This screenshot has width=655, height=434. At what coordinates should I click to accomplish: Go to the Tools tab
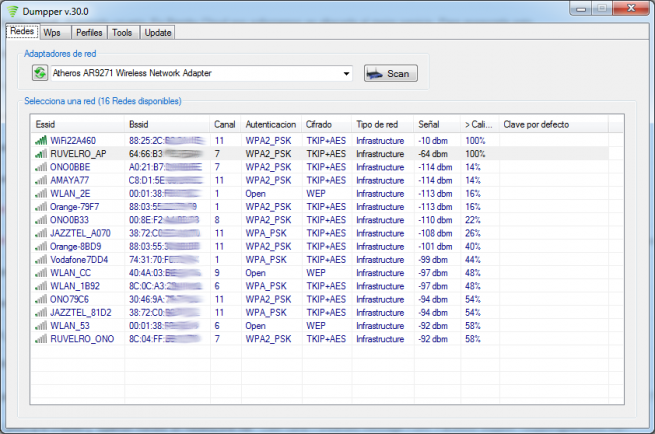[122, 32]
